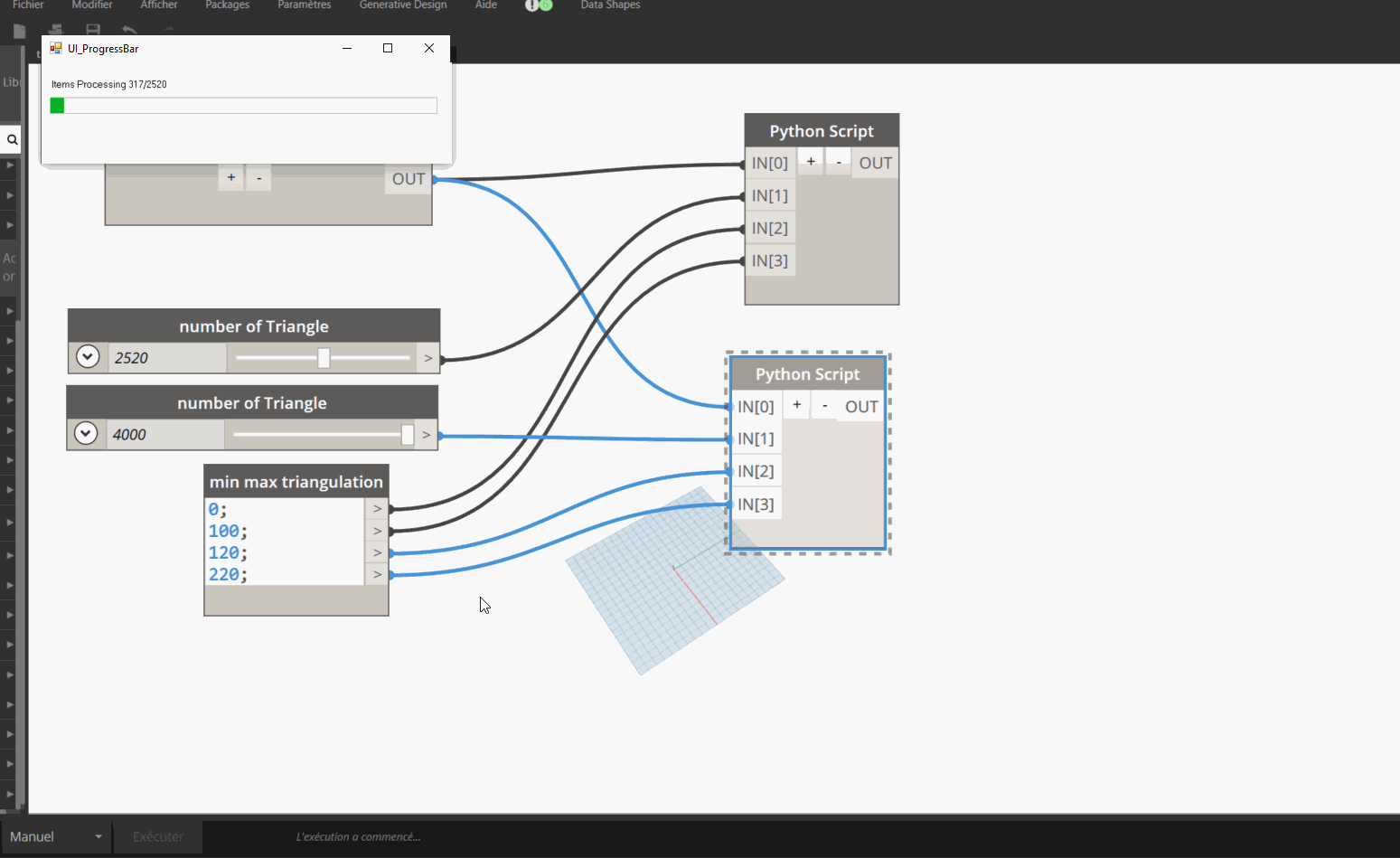Expand the chevron on the 4000 Triangle slider node
The width and height of the screenshot is (1400, 858).
[86, 433]
